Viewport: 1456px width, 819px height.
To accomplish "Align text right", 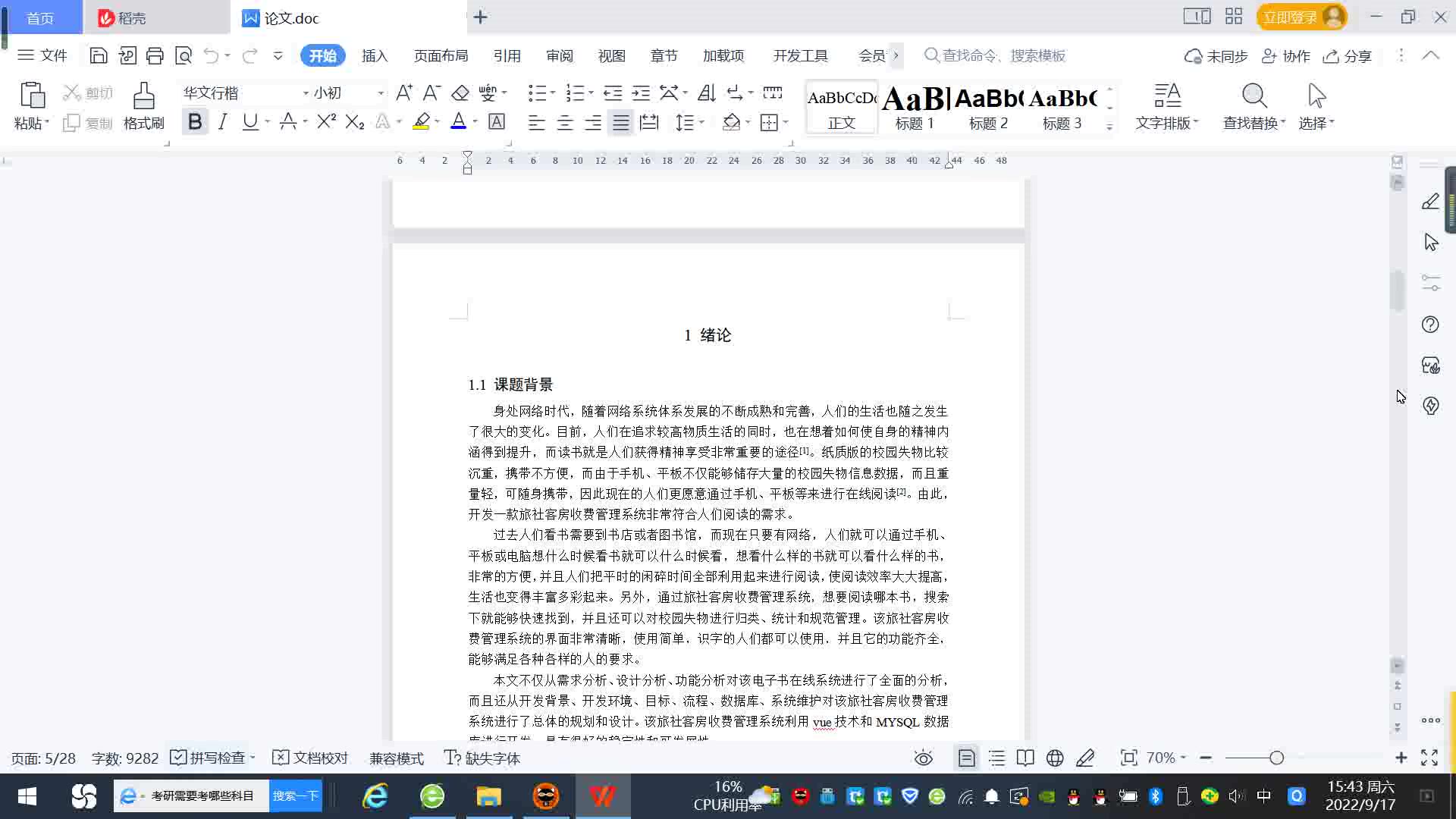I will coord(593,122).
